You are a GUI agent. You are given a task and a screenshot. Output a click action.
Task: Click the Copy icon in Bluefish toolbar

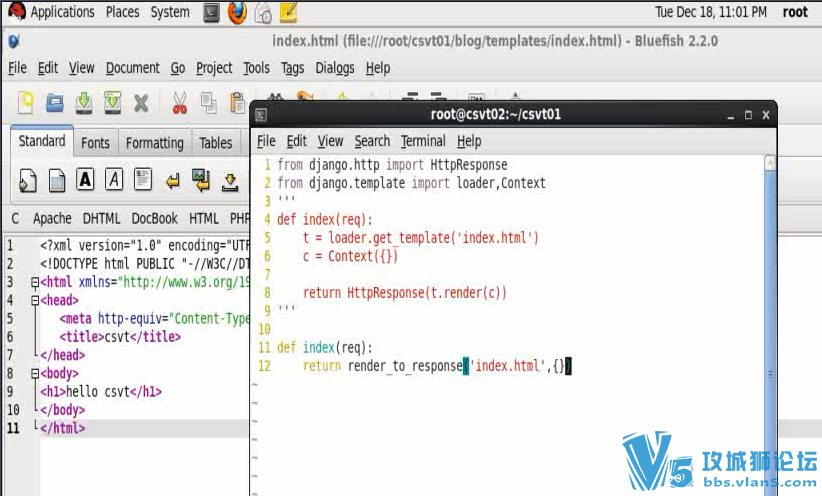(209, 103)
